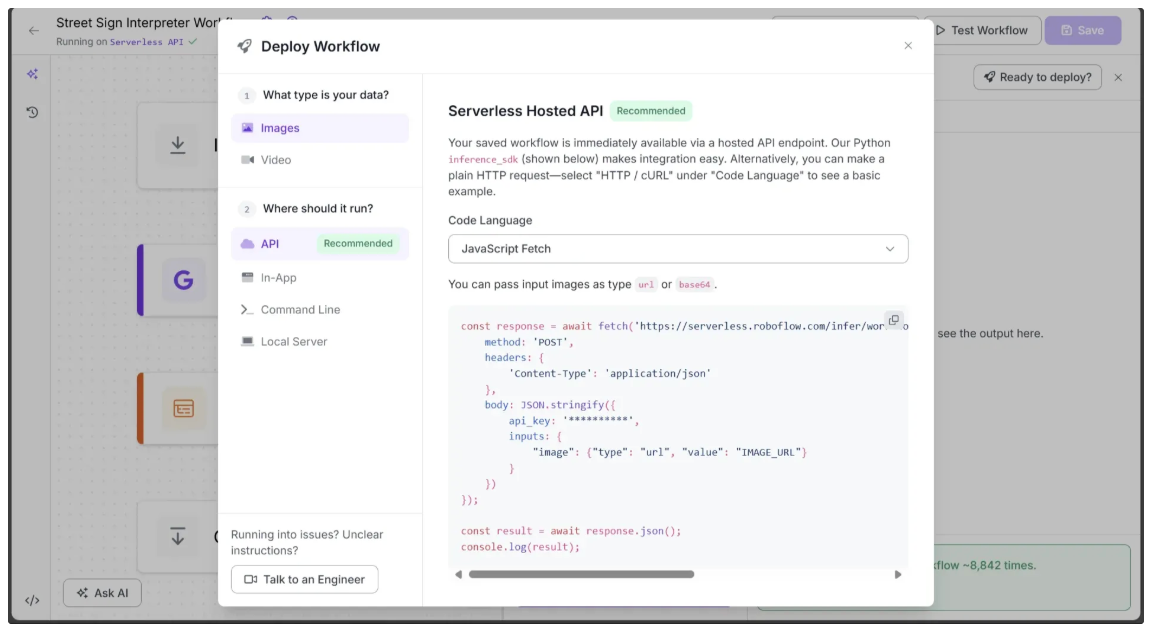This screenshot has height=638, width=1160.
Task: Open the code view icon at bottom left
Action: pyautogui.click(x=33, y=600)
